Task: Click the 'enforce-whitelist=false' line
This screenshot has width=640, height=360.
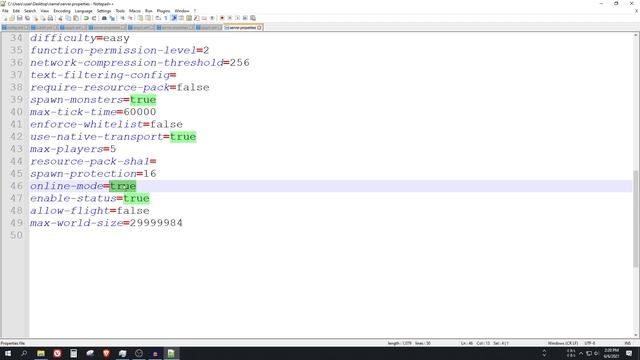Action: coord(106,124)
